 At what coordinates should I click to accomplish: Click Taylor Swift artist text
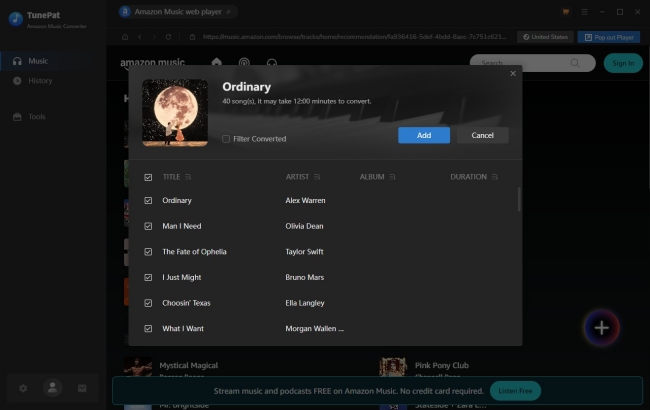coord(304,252)
